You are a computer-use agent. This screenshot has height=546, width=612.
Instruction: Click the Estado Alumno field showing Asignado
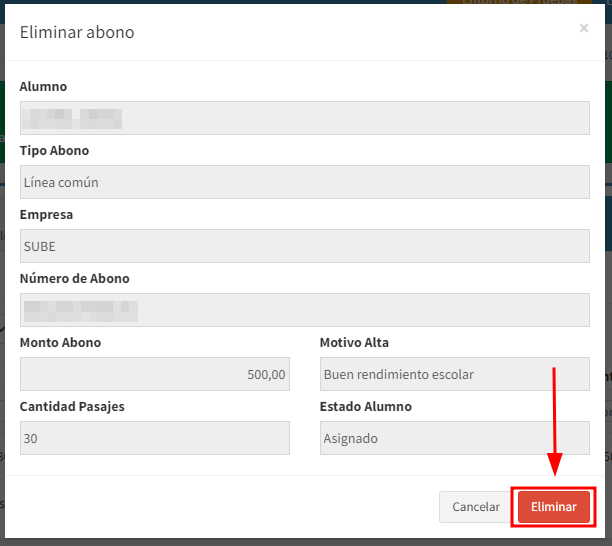[x=455, y=438]
